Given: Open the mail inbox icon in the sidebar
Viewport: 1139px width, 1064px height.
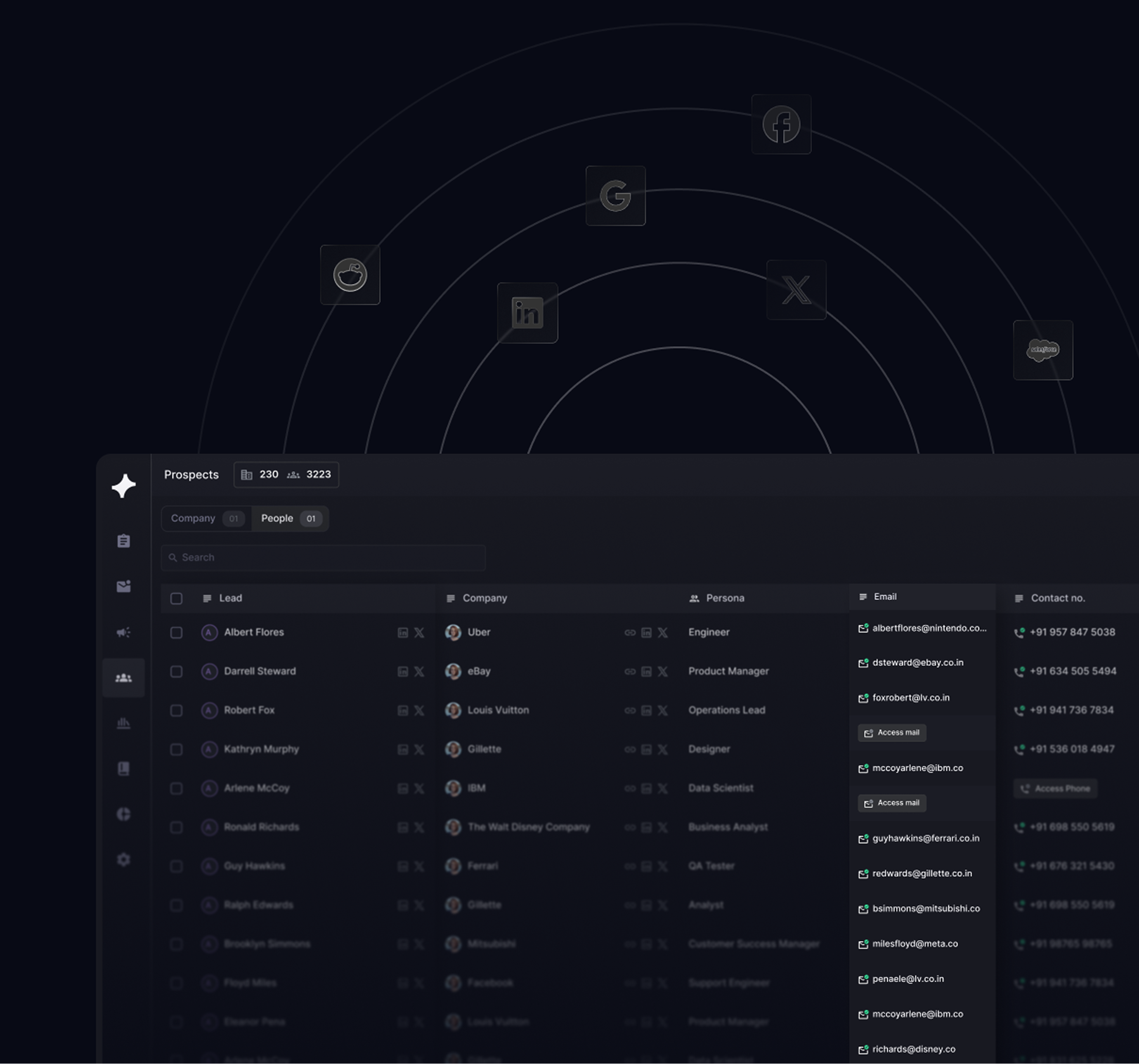Looking at the screenshot, I should point(124,586).
